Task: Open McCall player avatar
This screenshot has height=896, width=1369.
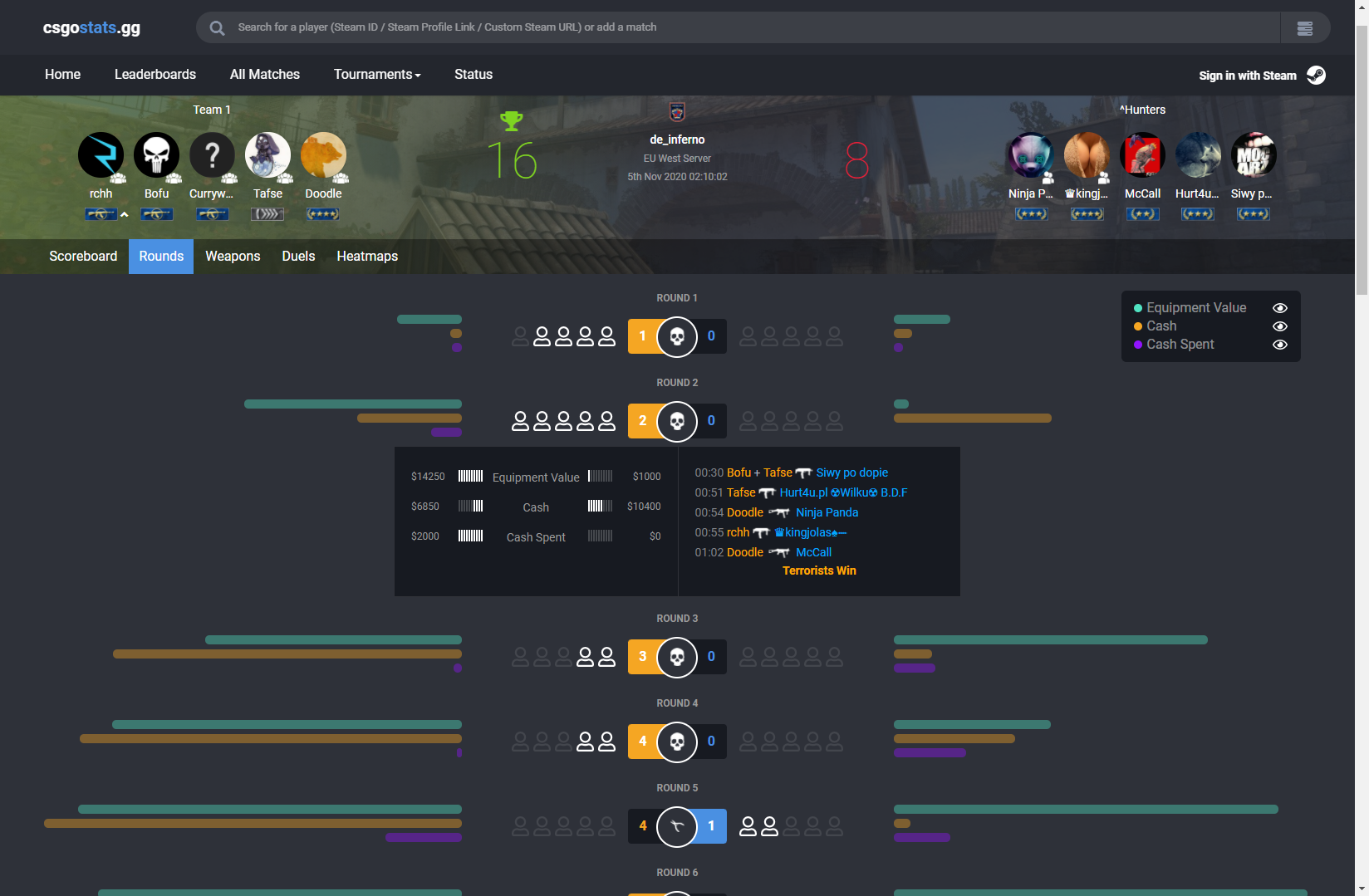Action: click(1142, 155)
